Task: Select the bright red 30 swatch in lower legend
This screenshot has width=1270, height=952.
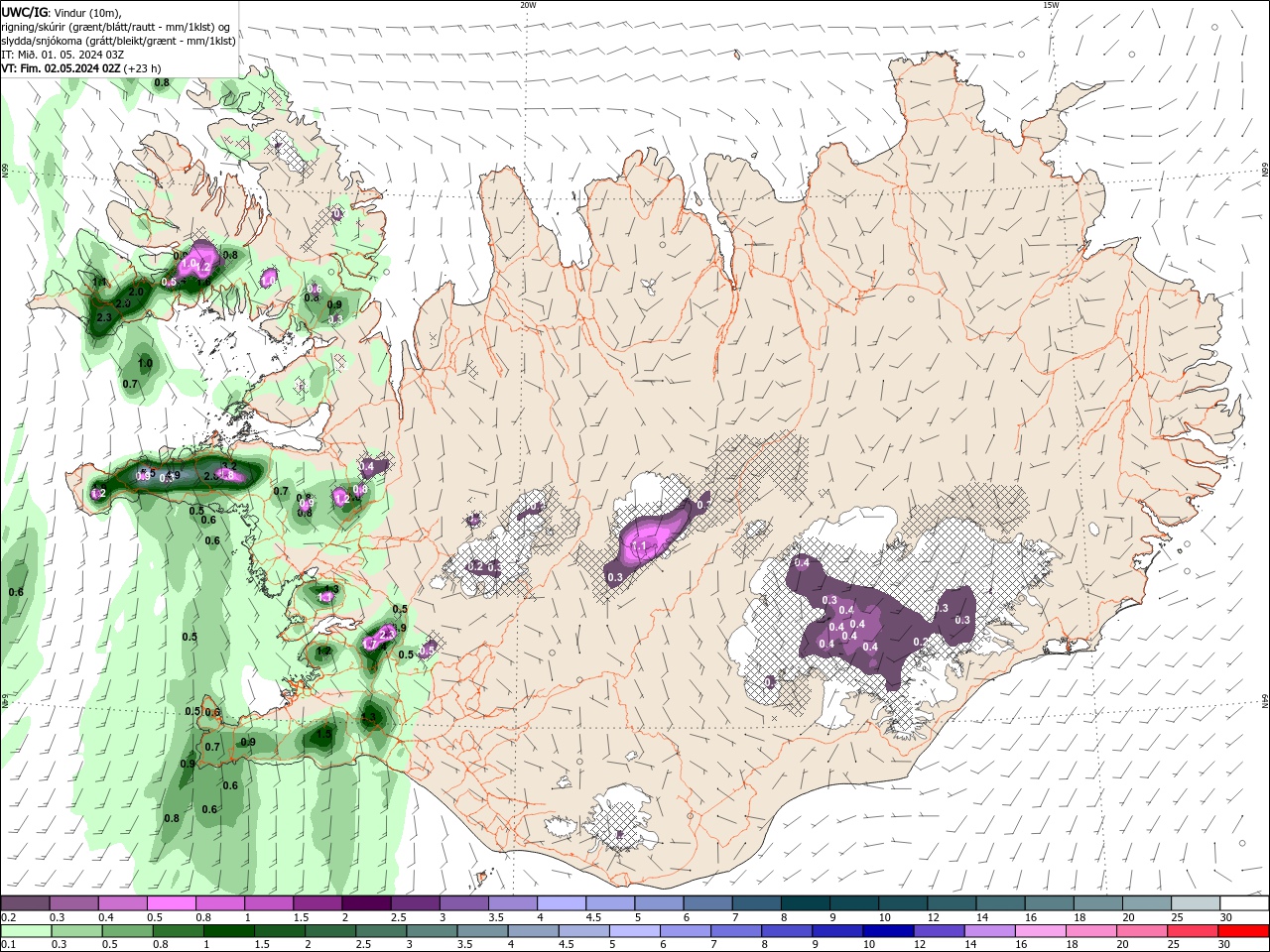Action: coord(1244,931)
